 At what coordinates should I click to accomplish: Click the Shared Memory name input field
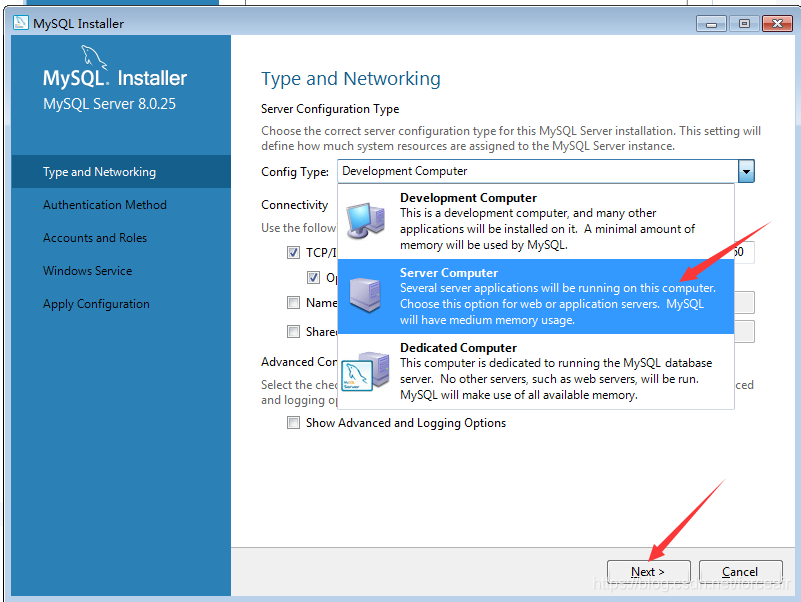(744, 332)
